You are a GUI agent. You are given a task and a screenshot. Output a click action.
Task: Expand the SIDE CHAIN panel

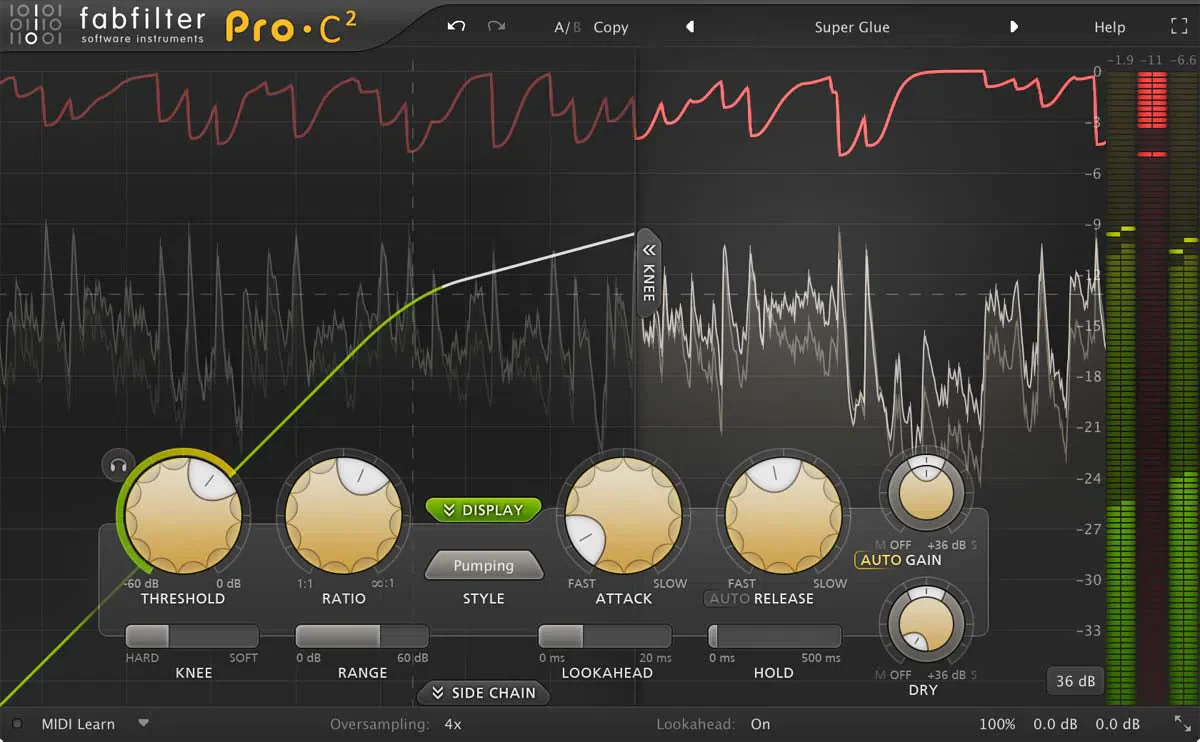coord(483,693)
